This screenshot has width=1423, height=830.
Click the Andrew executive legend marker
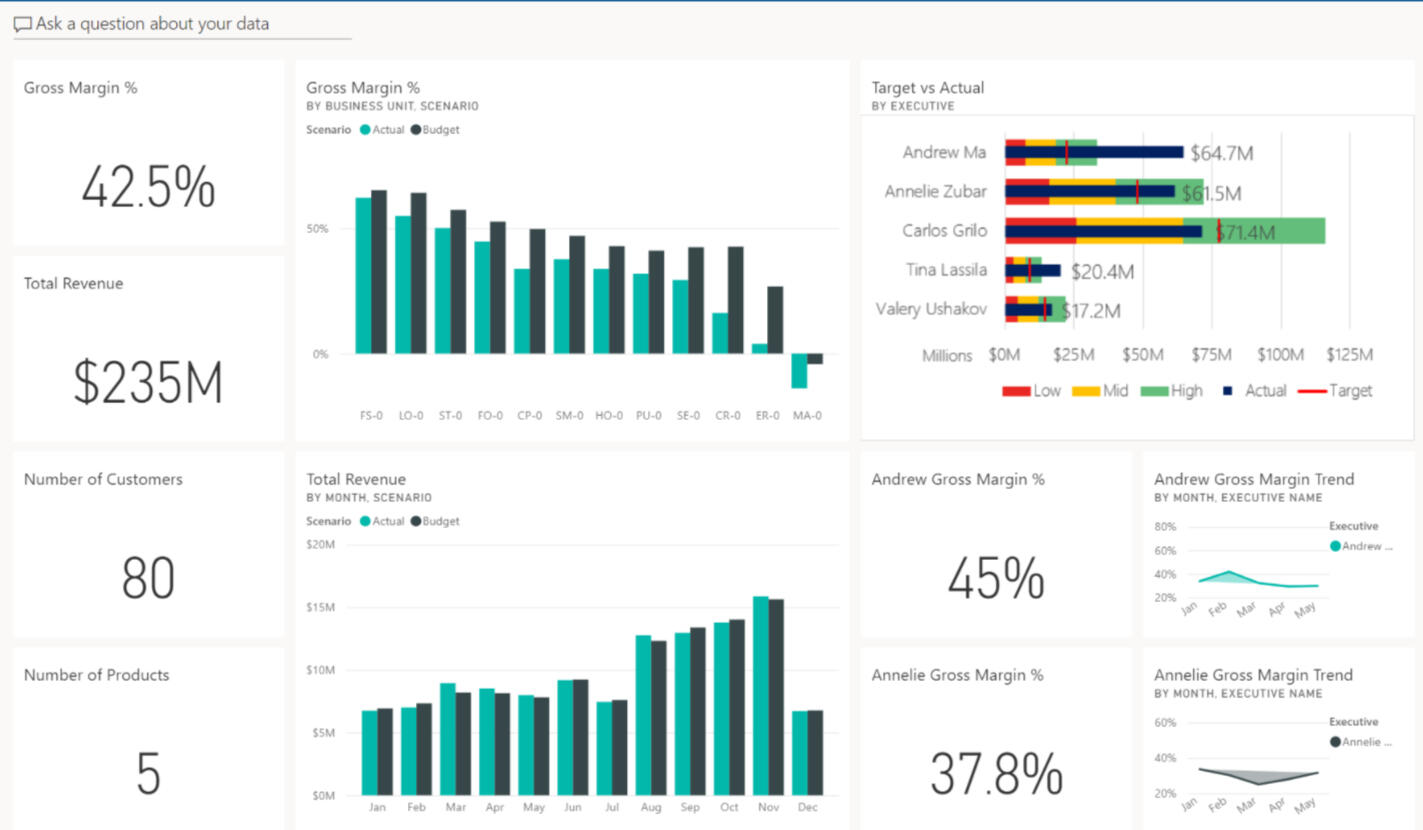point(1335,546)
